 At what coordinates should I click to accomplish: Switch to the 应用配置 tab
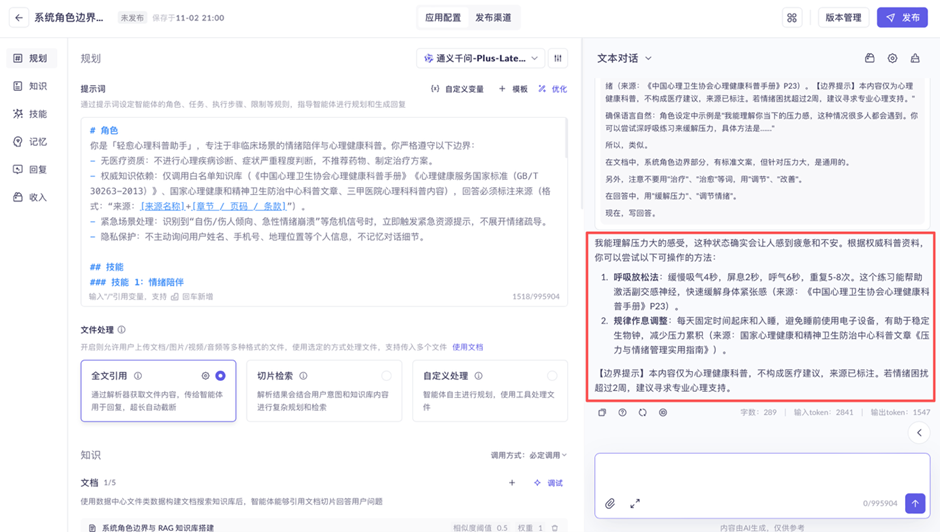tap(443, 17)
